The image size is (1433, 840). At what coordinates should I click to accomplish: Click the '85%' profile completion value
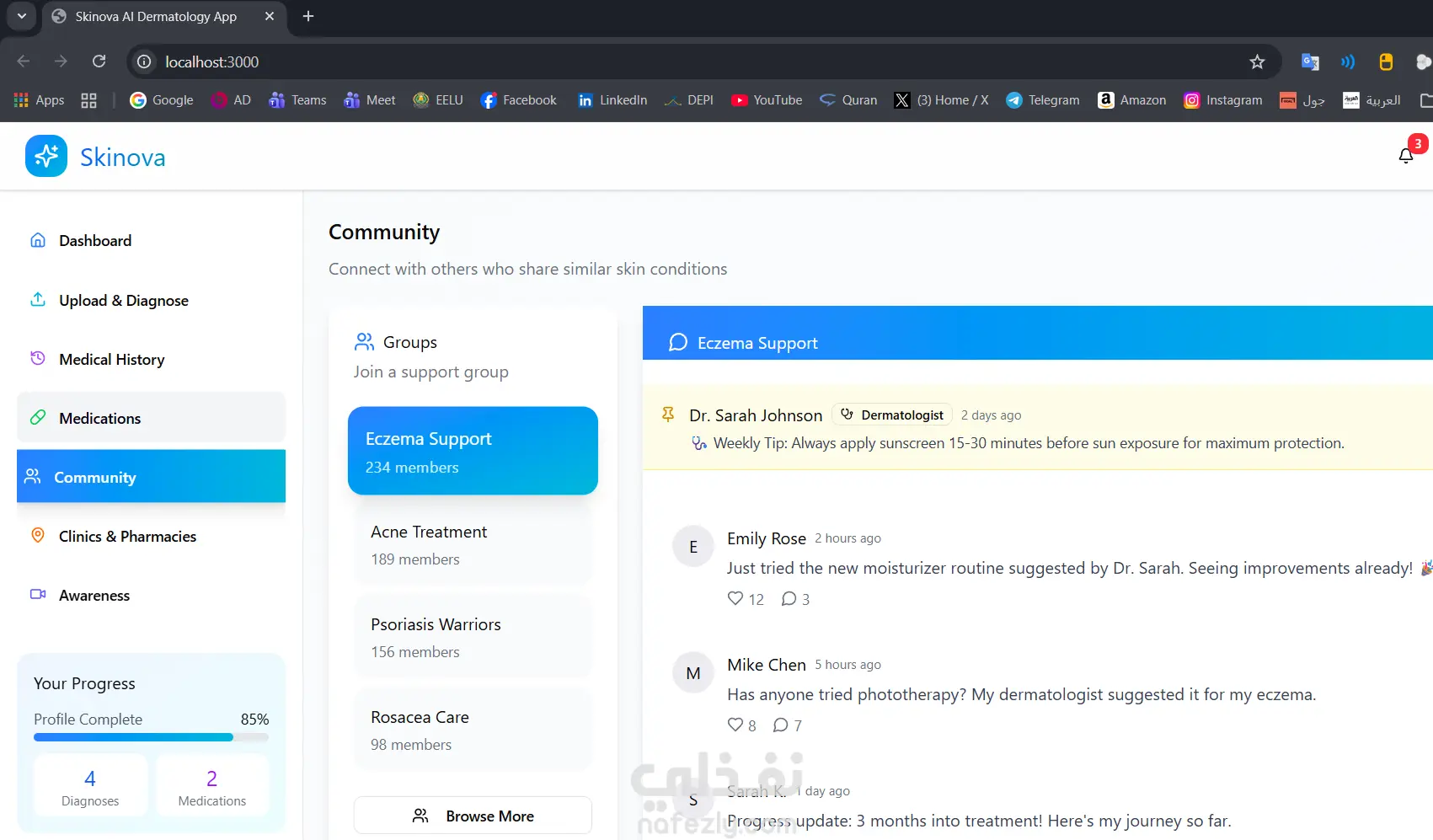[254, 720]
